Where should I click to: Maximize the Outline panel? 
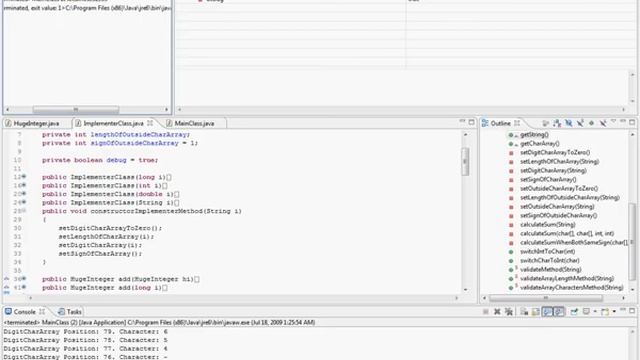632,122
